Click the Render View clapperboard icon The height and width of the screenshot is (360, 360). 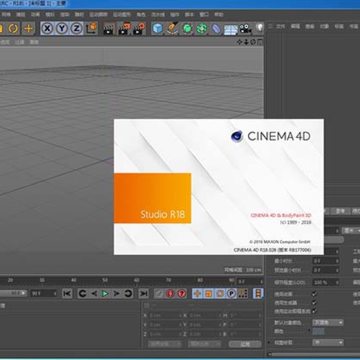pyautogui.click(x=109, y=28)
